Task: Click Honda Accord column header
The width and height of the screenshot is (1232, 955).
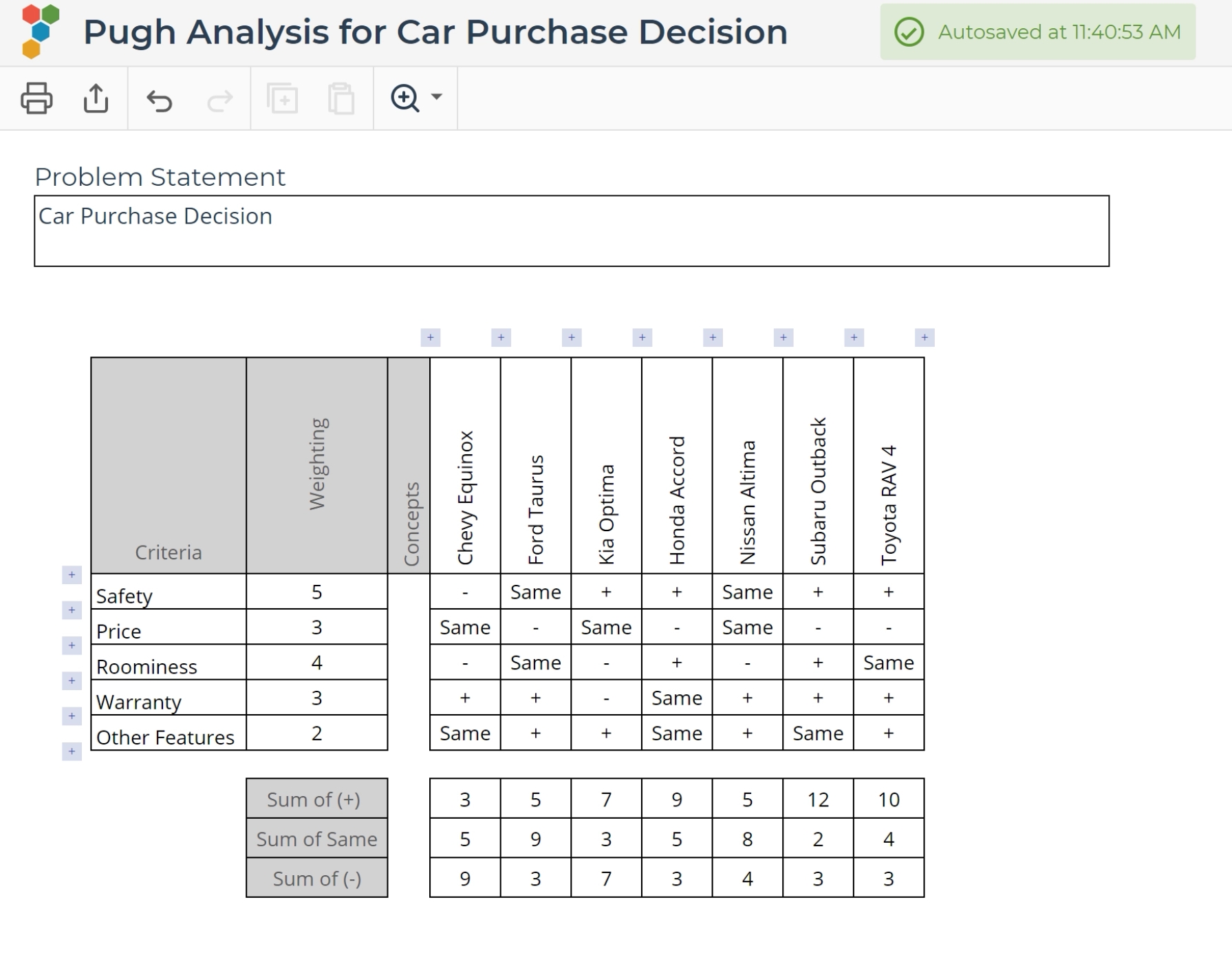Action: pyautogui.click(x=677, y=466)
